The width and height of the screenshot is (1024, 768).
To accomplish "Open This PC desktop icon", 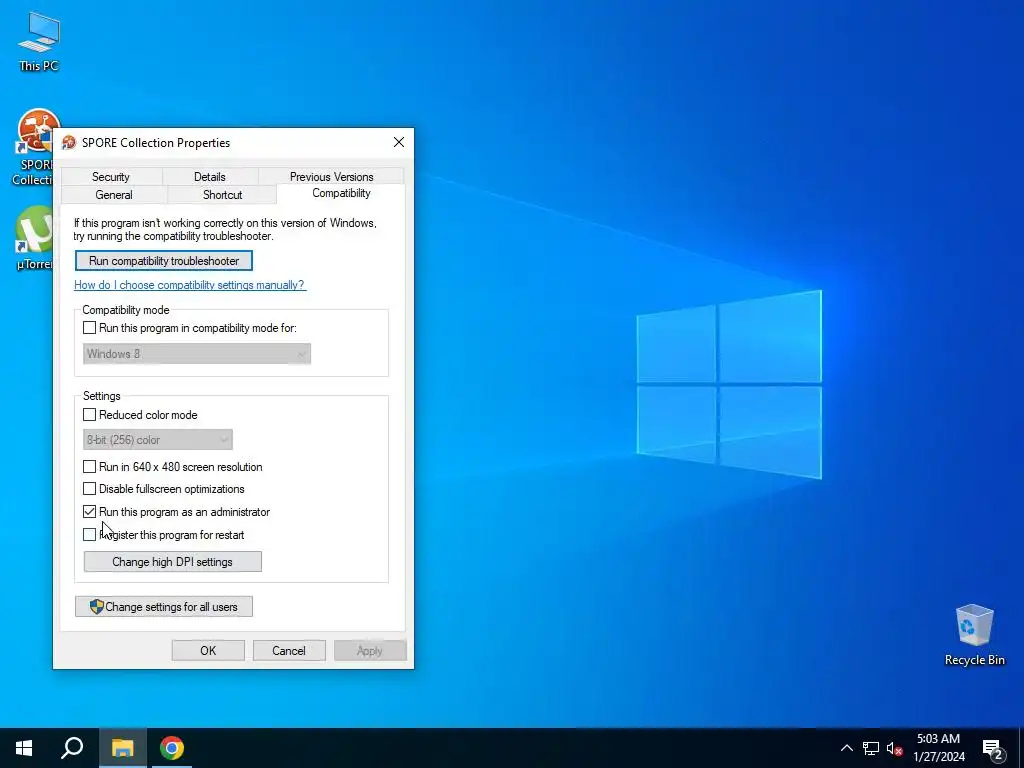I will coord(39,40).
